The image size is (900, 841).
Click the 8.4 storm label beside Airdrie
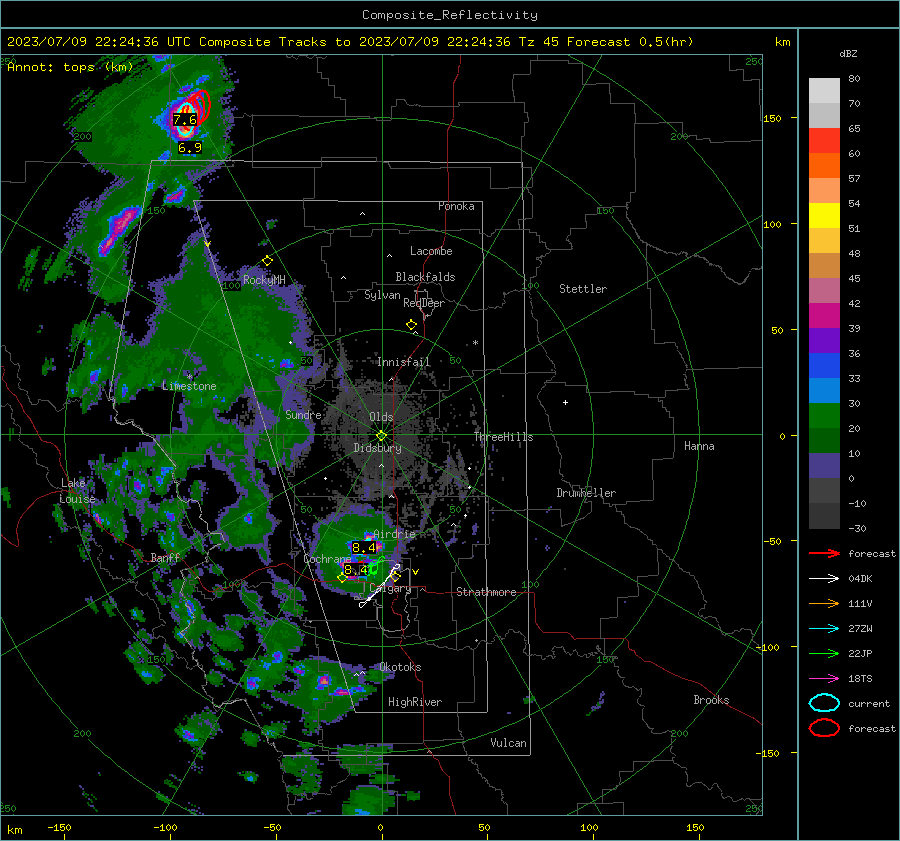364,548
